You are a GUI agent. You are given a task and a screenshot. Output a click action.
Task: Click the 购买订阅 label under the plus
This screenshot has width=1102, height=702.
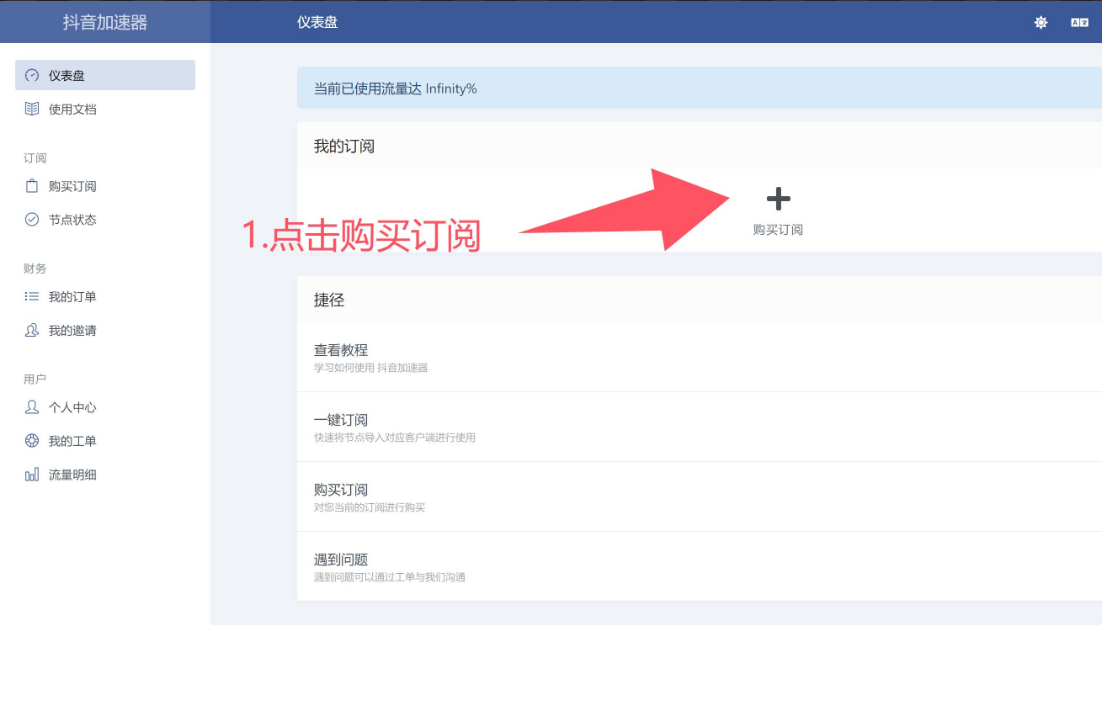[777, 230]
